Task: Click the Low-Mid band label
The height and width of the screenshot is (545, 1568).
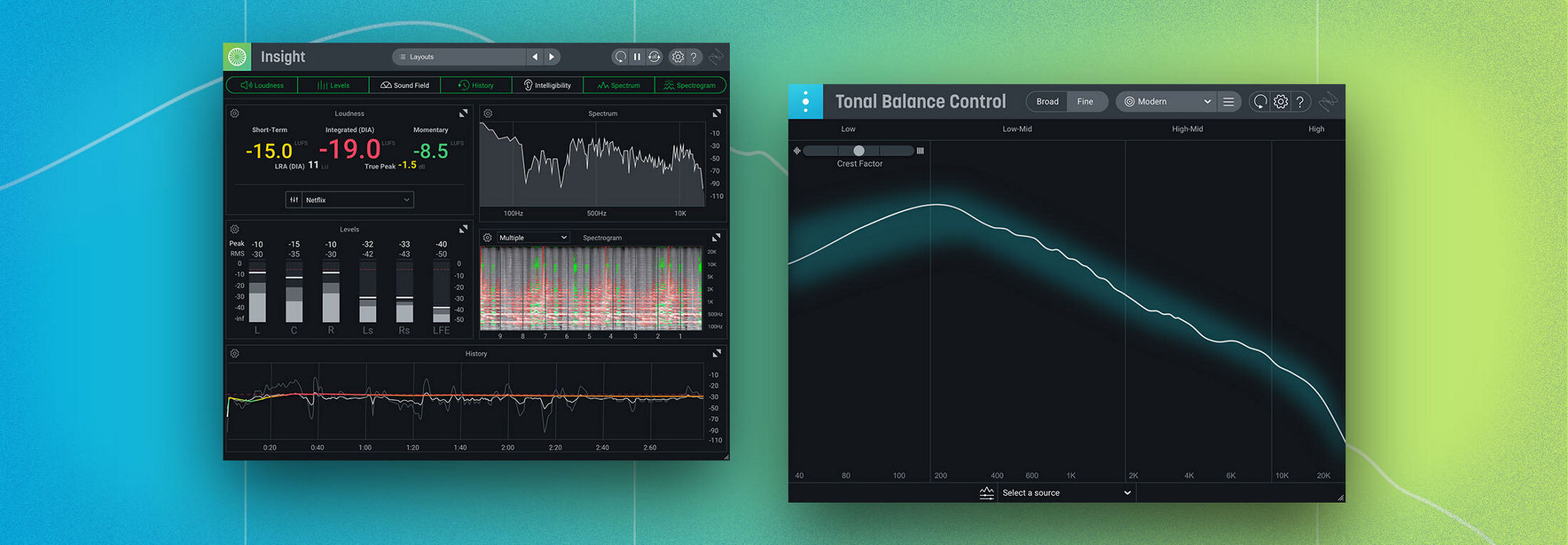Action: tap(1017, 129)
